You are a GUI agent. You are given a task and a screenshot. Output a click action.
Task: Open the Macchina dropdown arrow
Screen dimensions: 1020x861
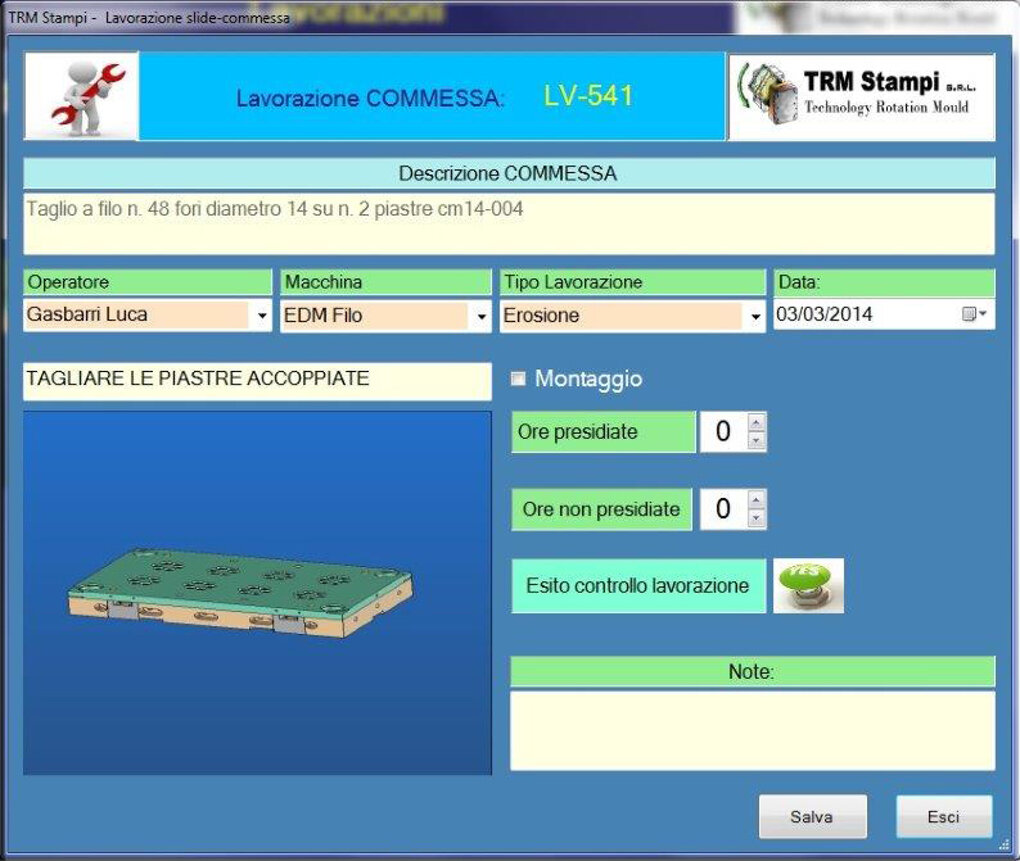pos(481,316)
